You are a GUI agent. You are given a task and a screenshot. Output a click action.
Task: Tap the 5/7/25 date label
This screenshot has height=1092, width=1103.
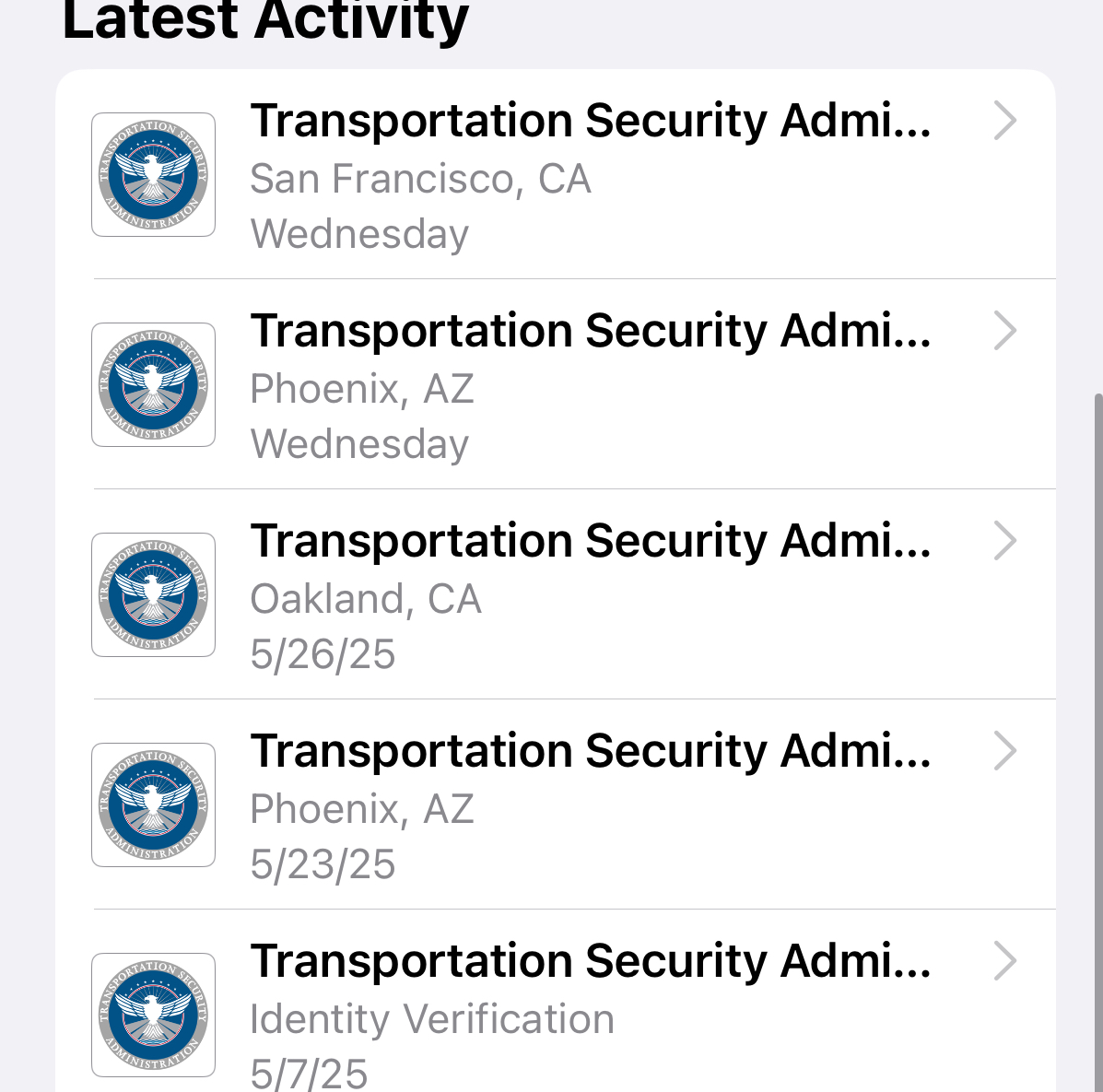(309, 1074)
